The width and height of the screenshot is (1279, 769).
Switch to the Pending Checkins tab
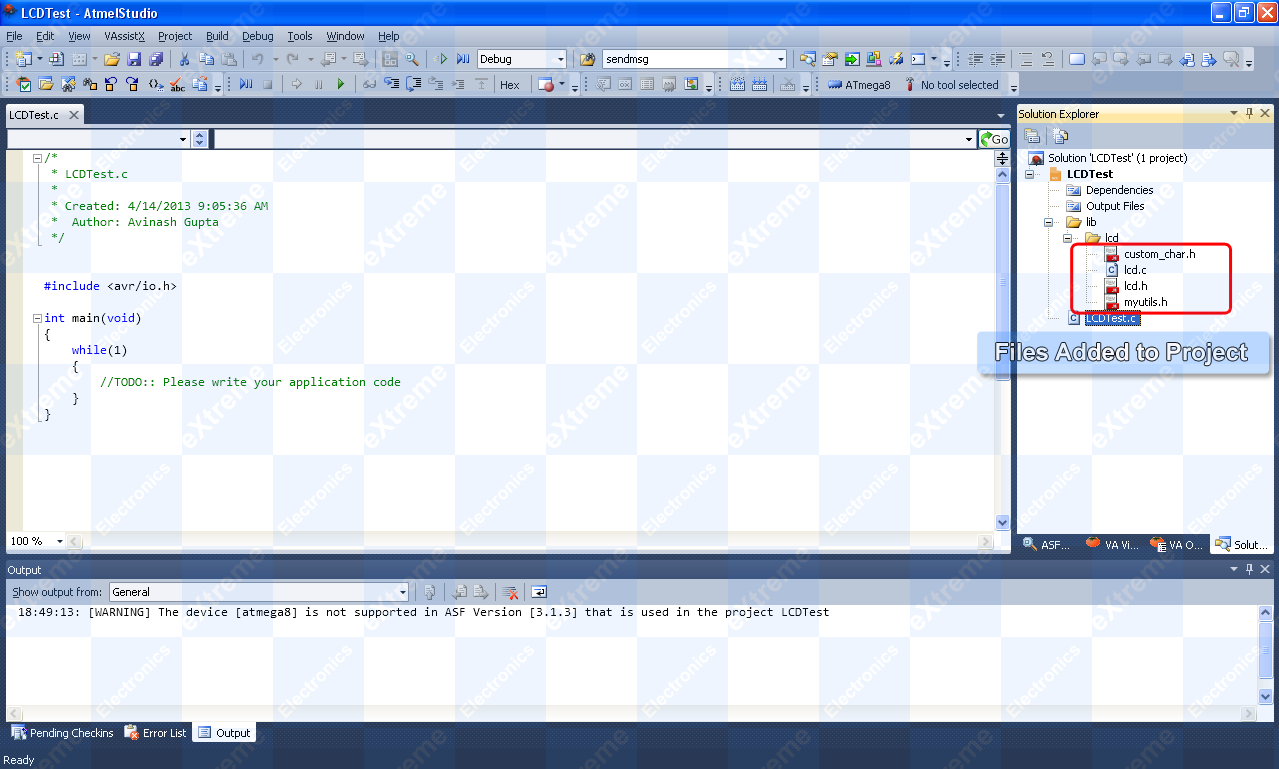(62, 733)
